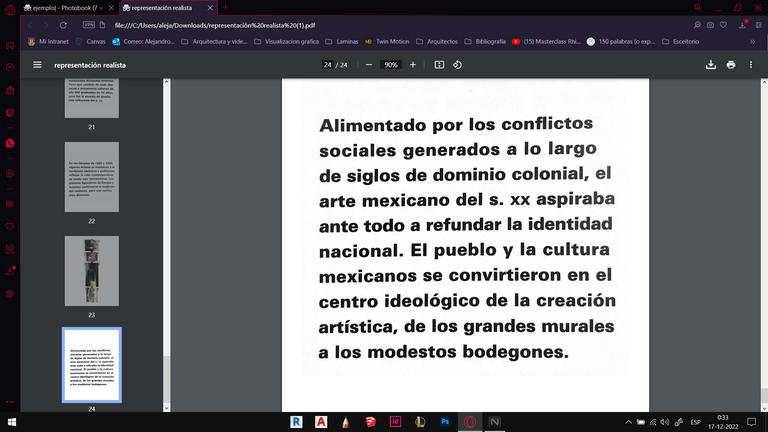Click the thumbnail panel scroll up arrow
The width and height of the screenshot is (768, 432).
pos(167,82)
